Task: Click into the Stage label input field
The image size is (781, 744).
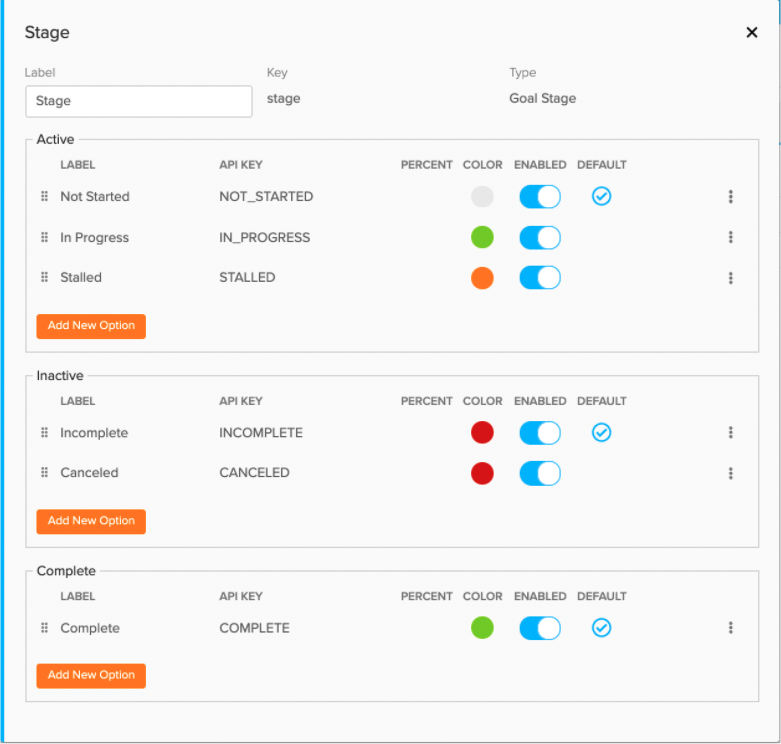Action: (x=139, y=101)
